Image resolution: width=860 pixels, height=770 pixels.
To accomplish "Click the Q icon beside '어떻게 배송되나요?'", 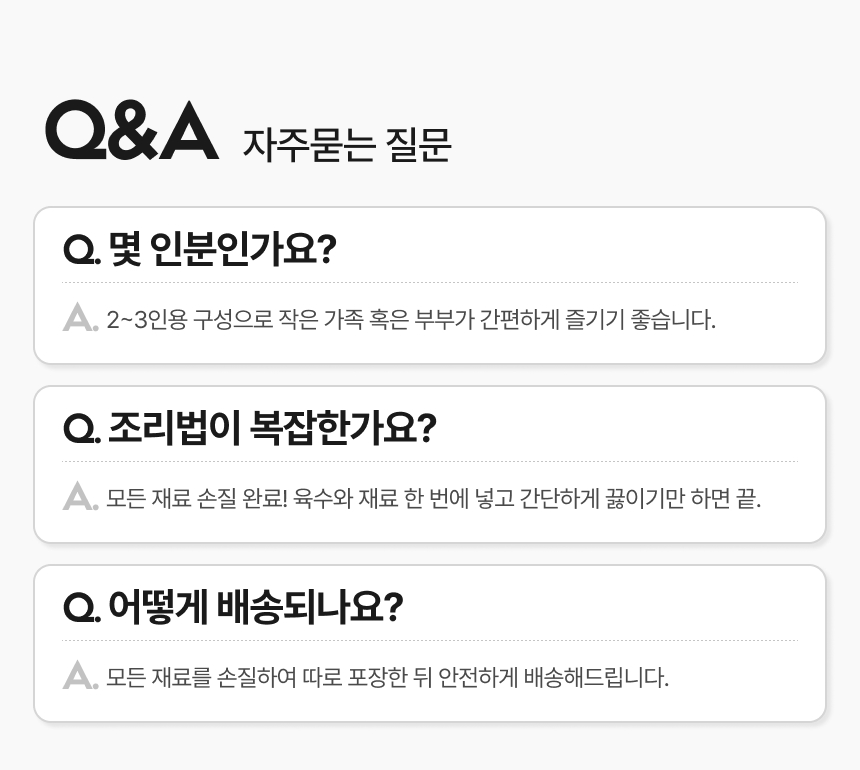I will (79, 608).
